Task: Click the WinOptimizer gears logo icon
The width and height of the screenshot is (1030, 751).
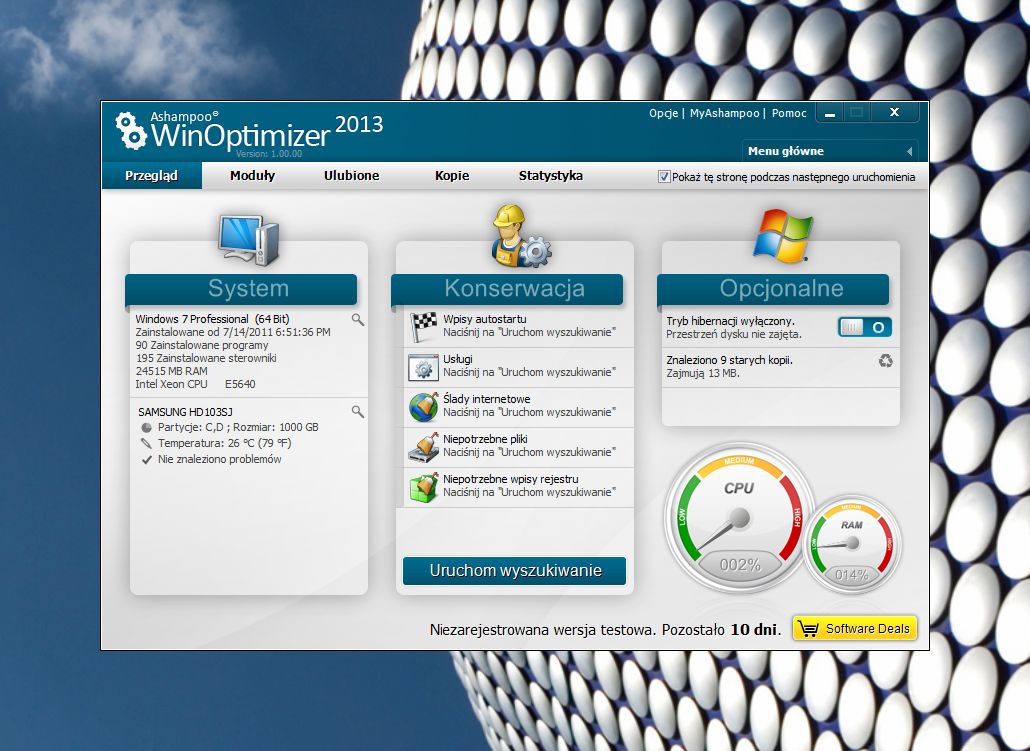Action: tap(131, 130)
